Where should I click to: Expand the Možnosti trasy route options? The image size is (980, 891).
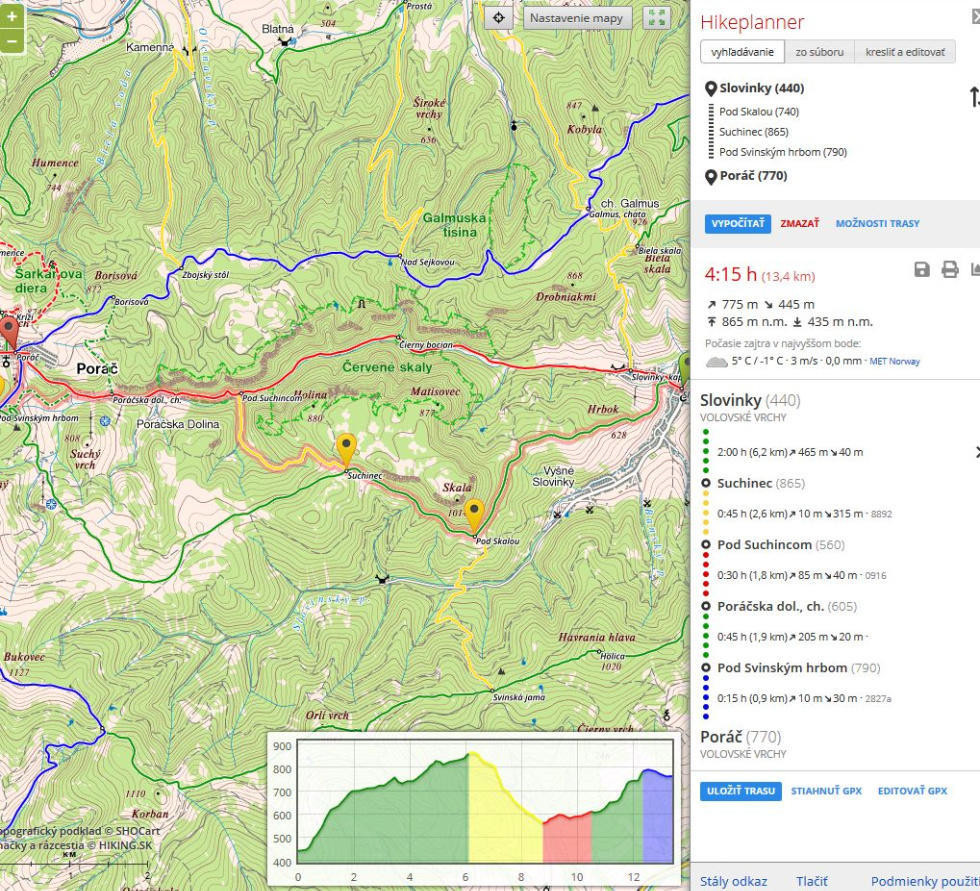877,224
